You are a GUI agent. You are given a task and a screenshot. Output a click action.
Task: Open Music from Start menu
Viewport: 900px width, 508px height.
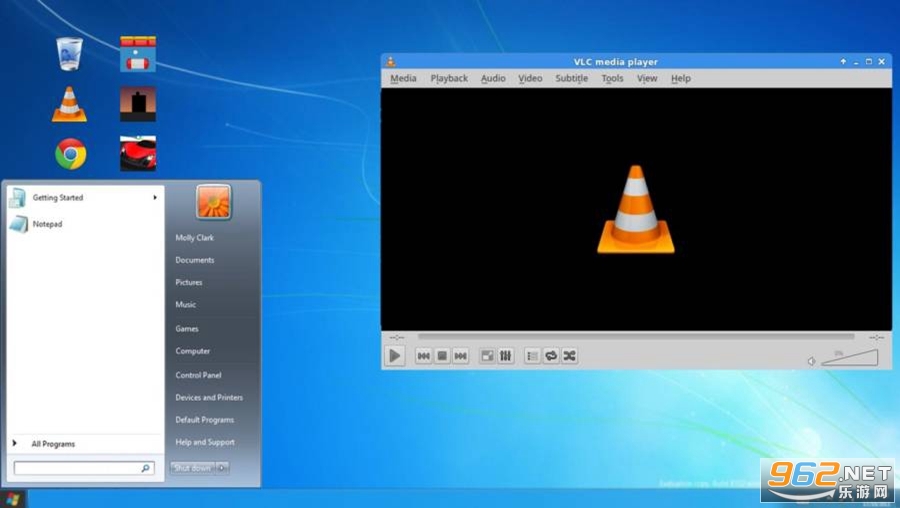pyautogui.click(x=185, y=305)
